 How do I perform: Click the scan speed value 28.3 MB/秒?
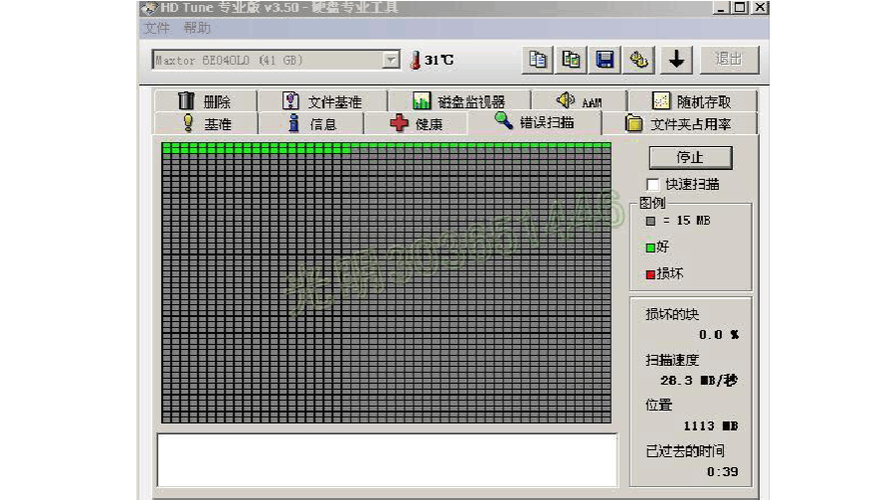click(699, 381)
